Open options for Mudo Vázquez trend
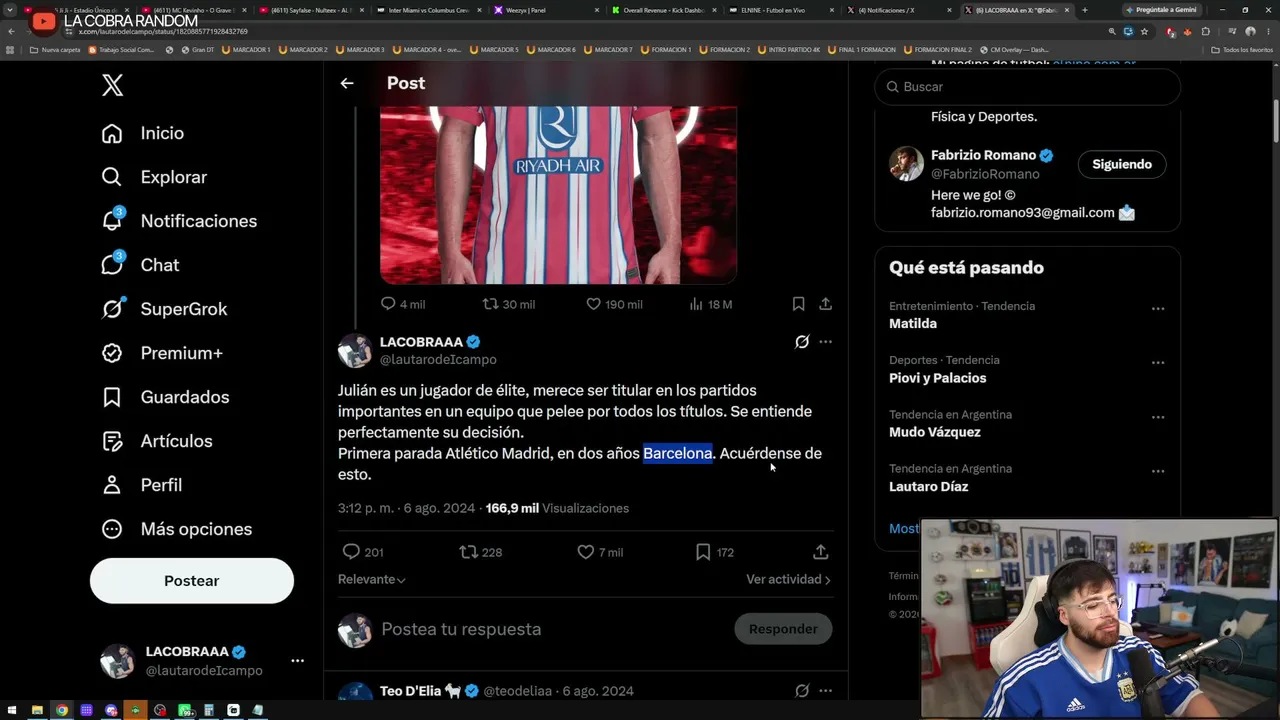 tap(1158, 417)
